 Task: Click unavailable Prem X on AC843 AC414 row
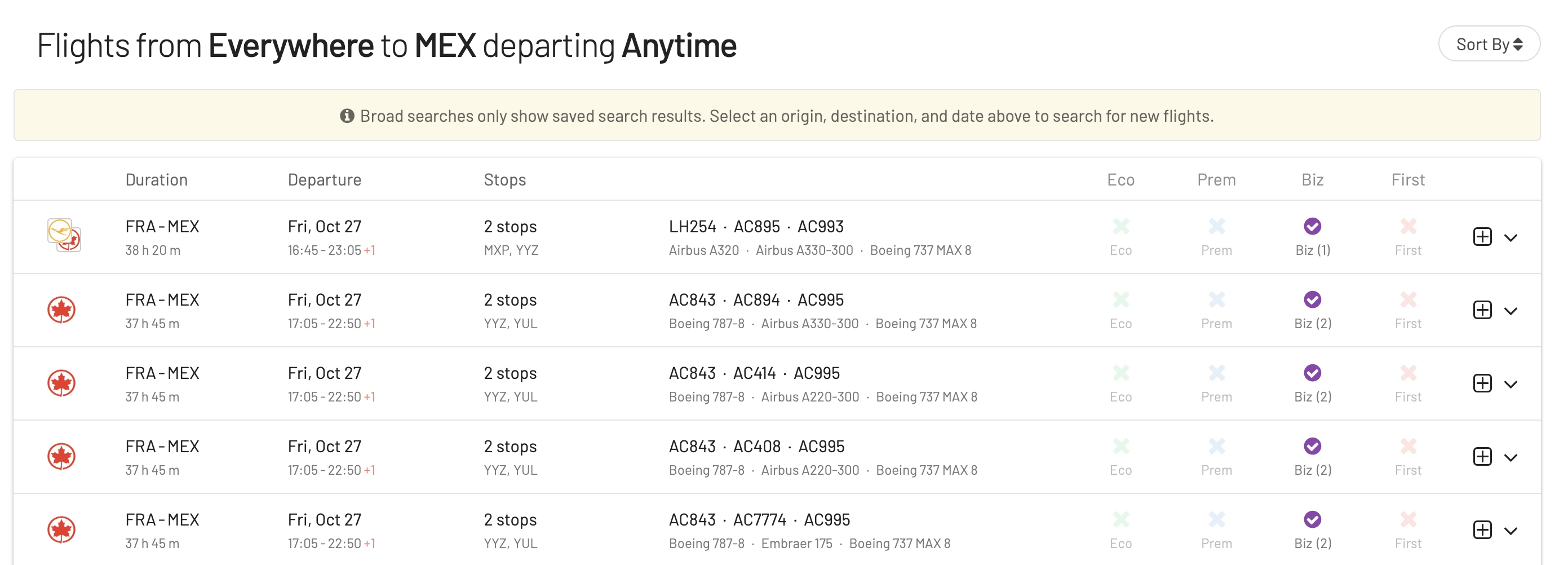click(x=1216, y=373)
